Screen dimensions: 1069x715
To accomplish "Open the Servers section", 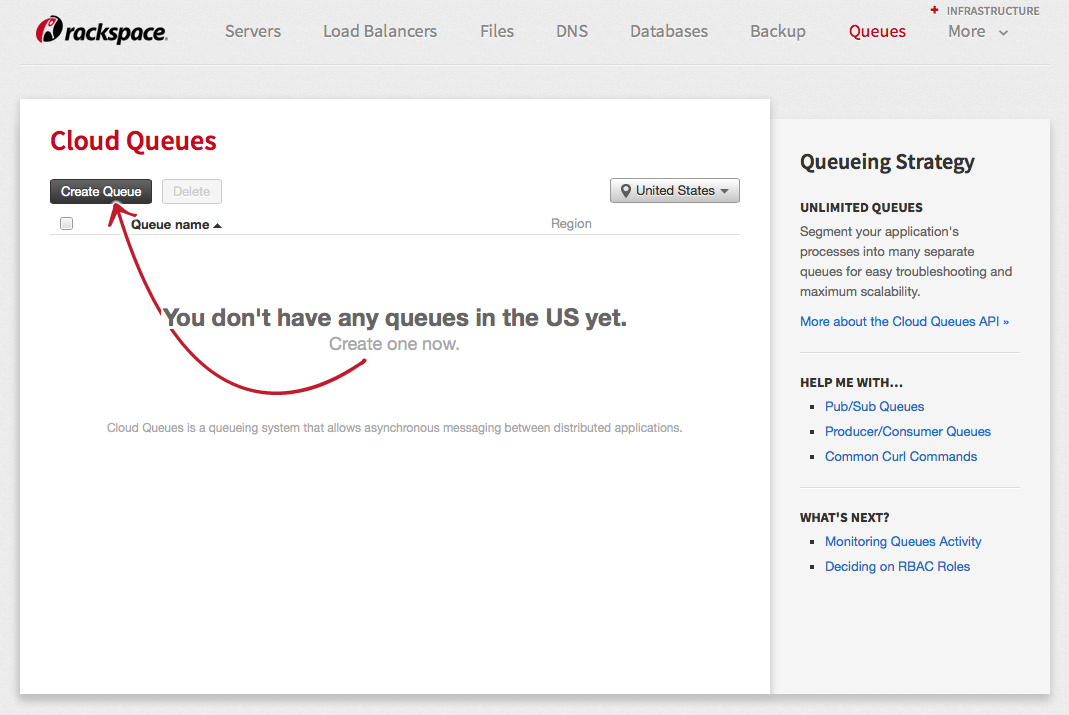I will (253, 31).
